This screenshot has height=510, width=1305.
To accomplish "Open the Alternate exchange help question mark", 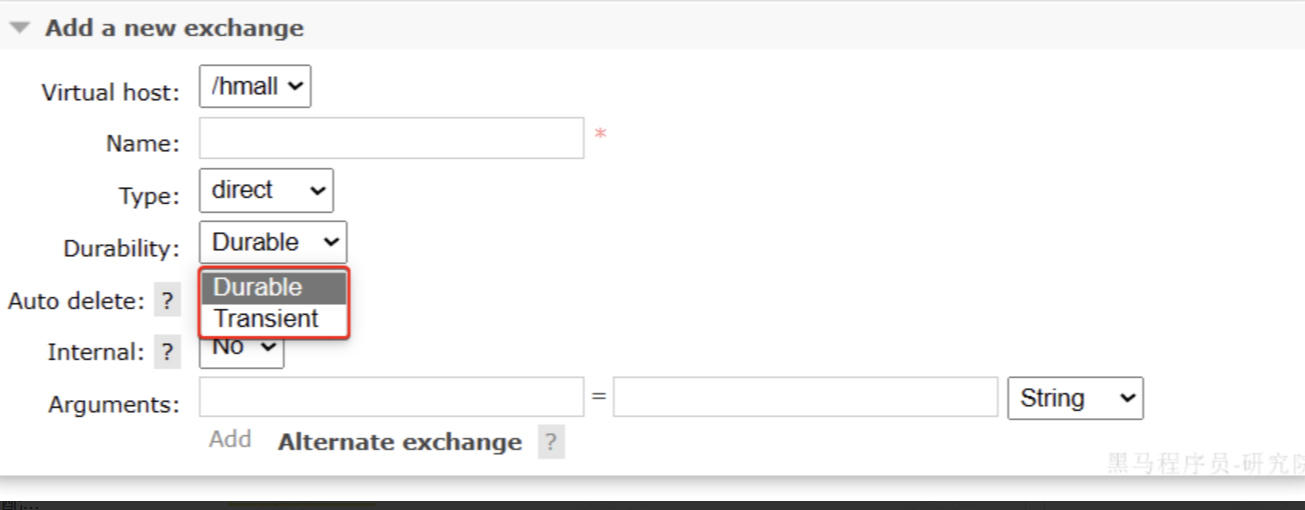I will pos(551,442).
